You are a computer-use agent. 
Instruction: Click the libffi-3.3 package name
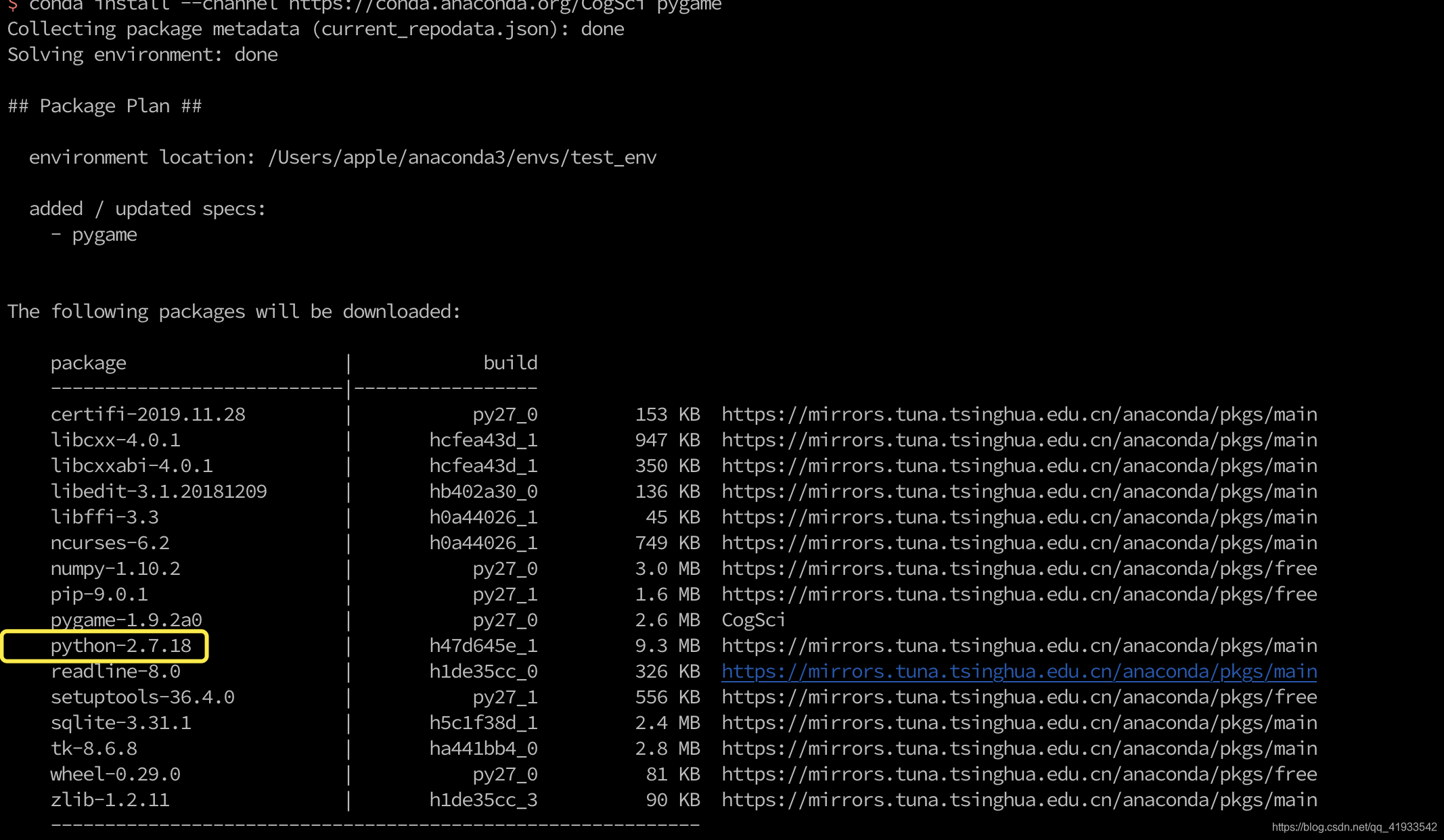pyautogui.click(x=105, y=517)
